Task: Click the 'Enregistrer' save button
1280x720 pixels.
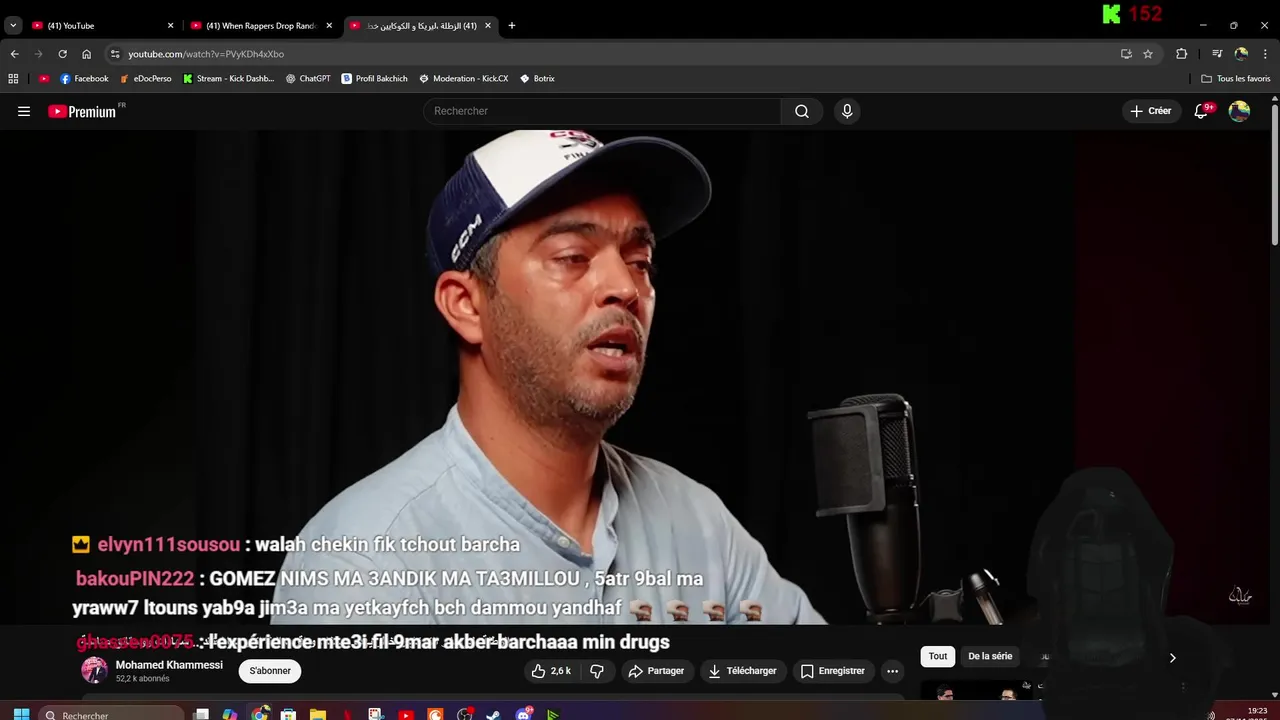Action: click(x=833, y=671)
